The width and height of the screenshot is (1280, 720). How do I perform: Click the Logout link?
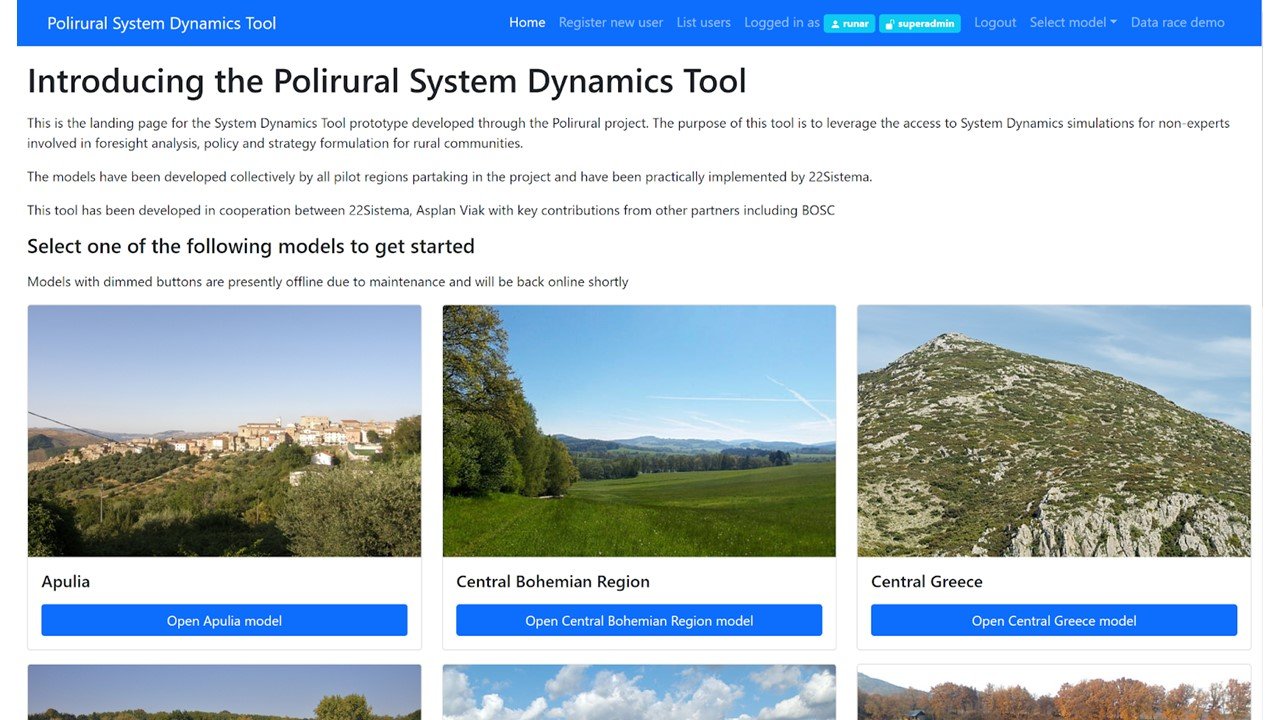[995, 21]
